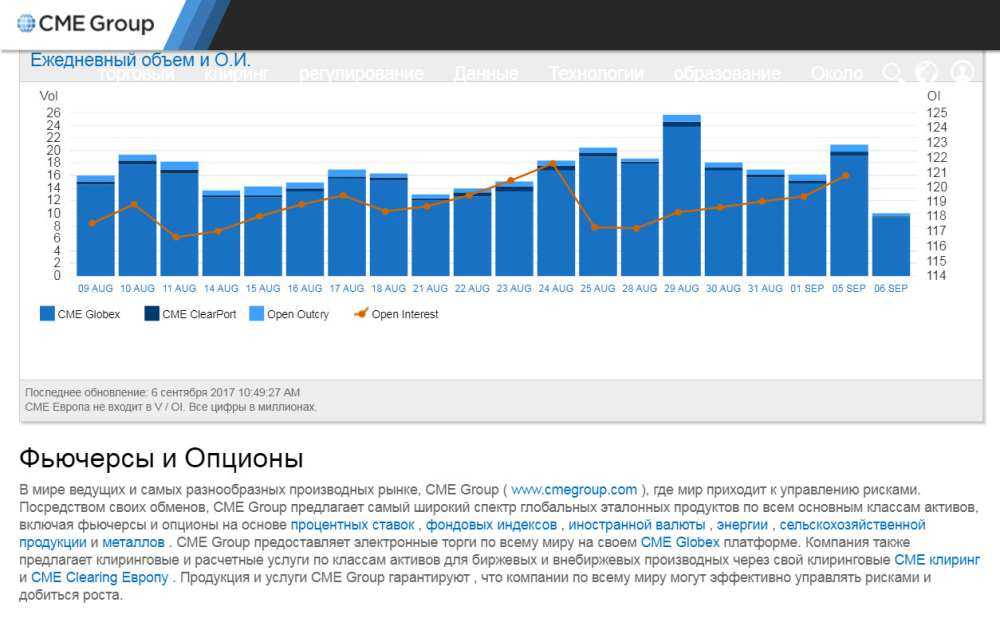Screen dimensions: 1000x630
Task: Click the 24 AUG open interest point
Action: pyautogui.click(x=552, y=163)
